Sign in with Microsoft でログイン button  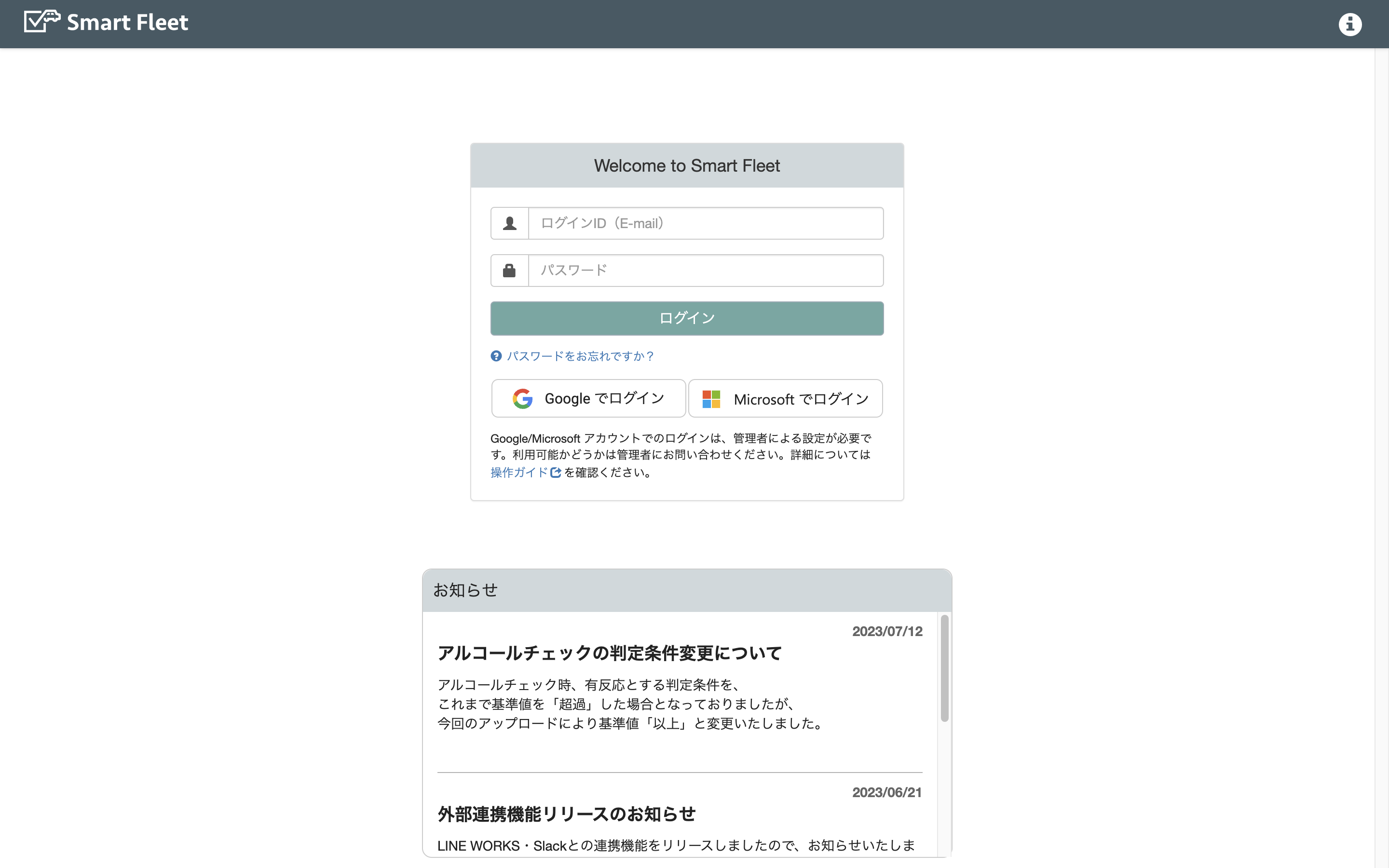click(786, 398)
